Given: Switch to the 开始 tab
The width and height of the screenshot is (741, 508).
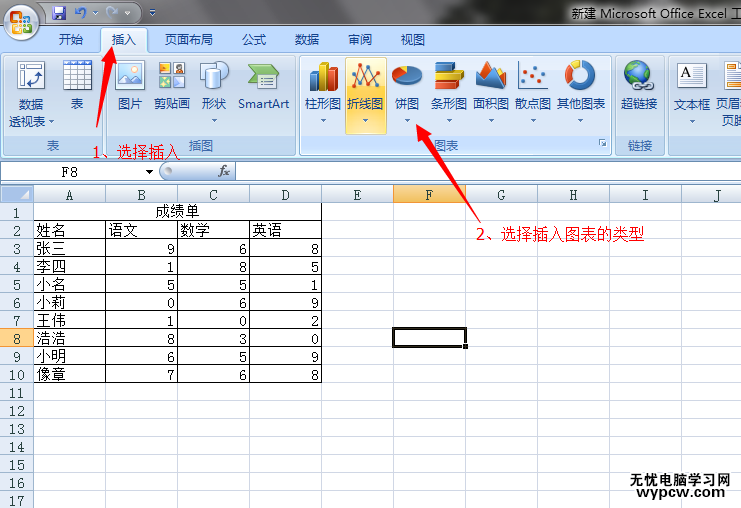Looking at the screenshot, I should [x=70, y=40].
